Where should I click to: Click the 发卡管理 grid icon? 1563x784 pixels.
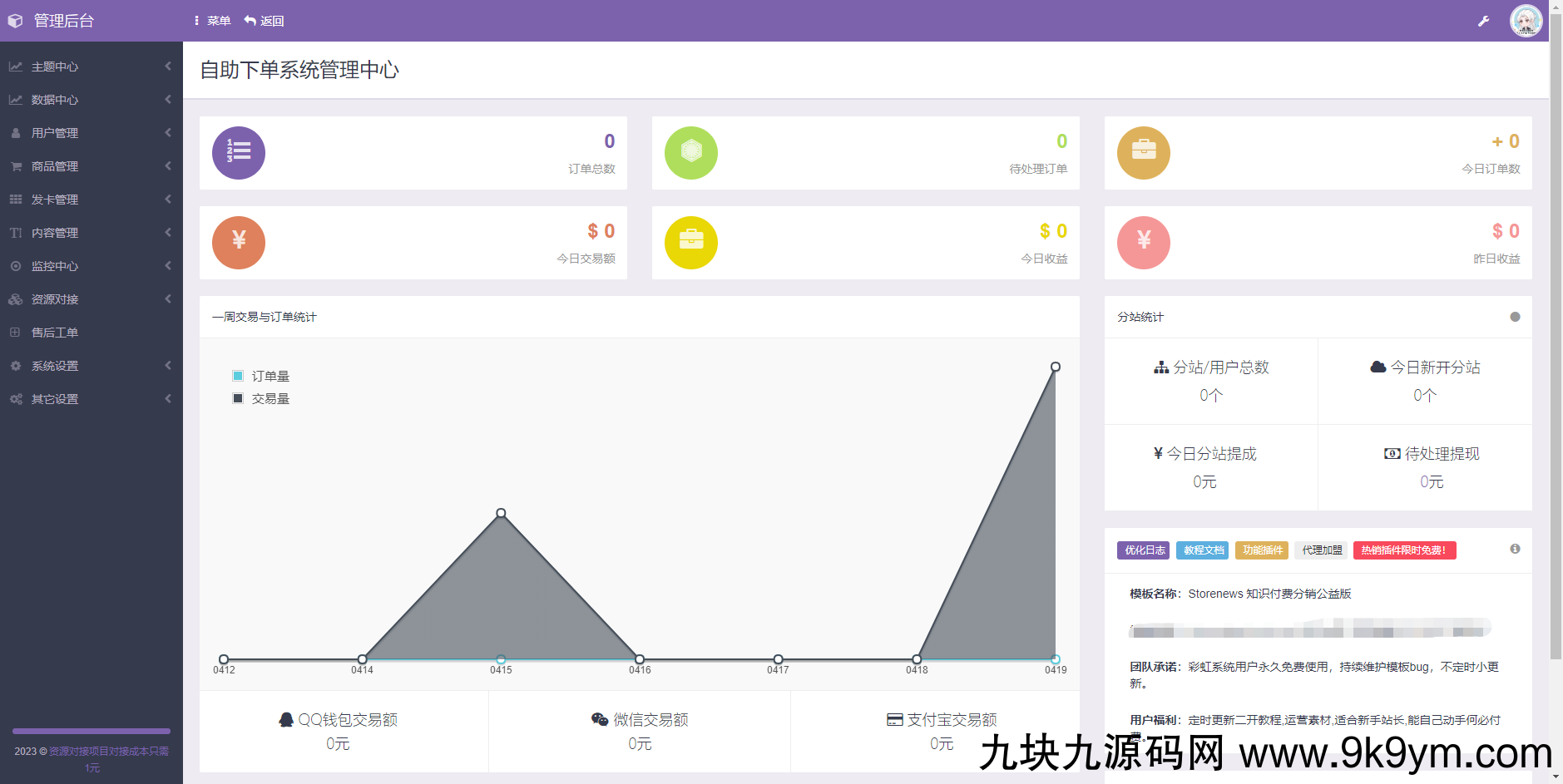[x=16, y=199]
